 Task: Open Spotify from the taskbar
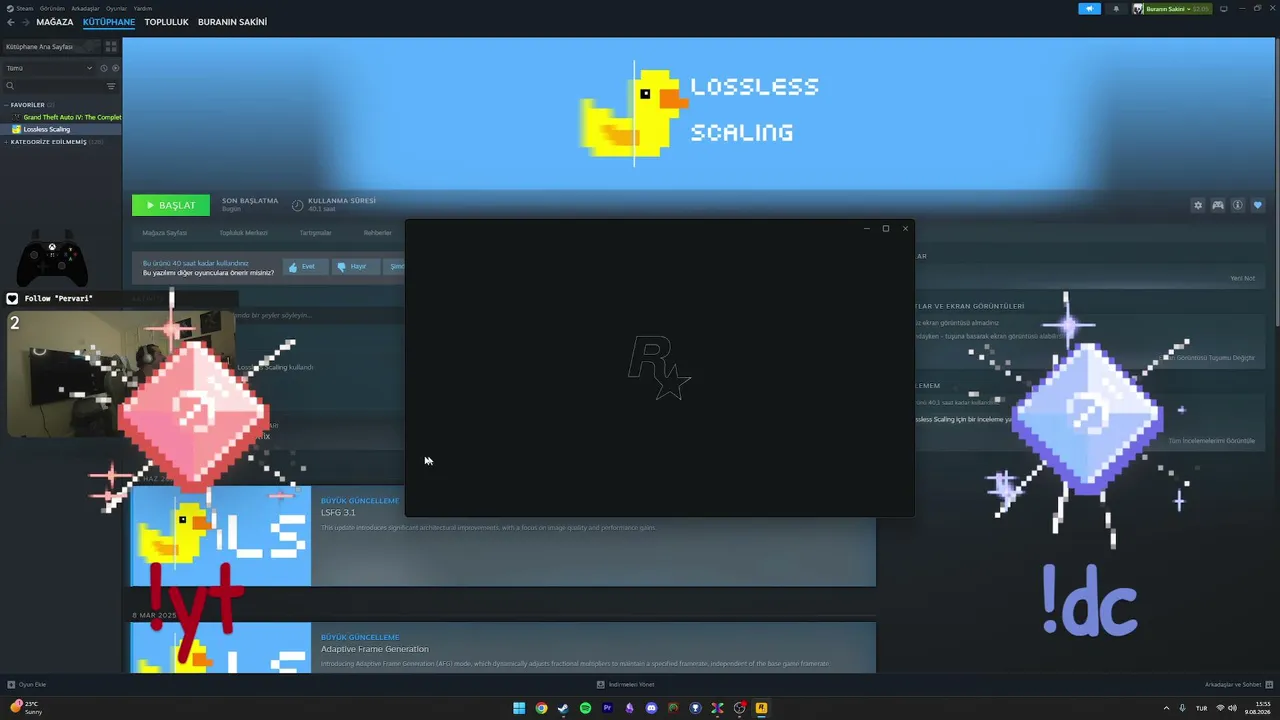[x=585, y=708]
